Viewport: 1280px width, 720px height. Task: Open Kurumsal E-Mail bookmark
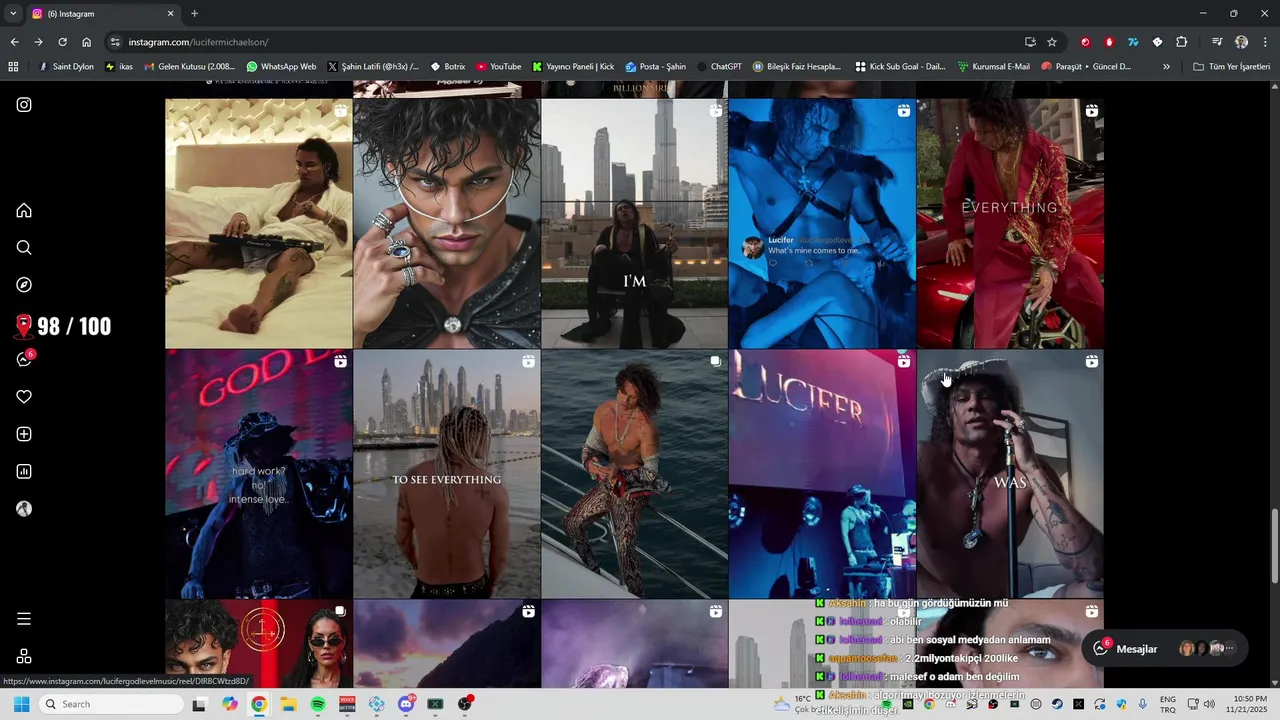tap(994, 67)
